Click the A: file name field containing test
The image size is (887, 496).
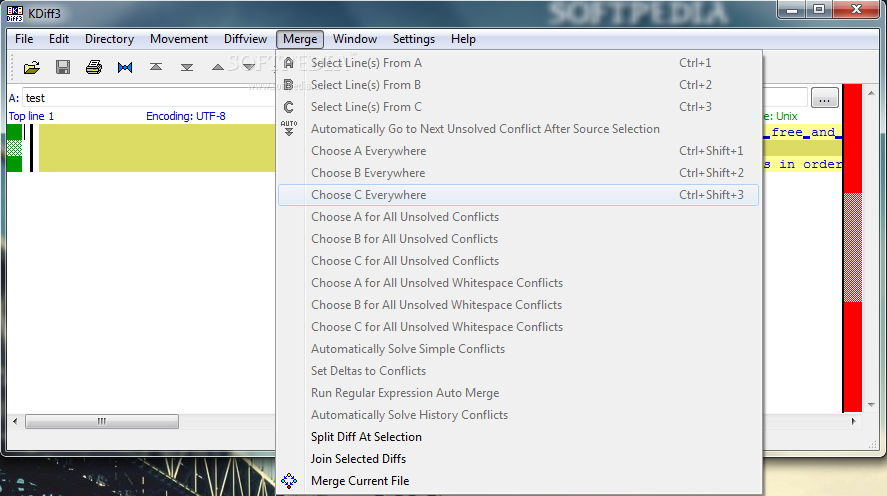(x=149, y=98)
